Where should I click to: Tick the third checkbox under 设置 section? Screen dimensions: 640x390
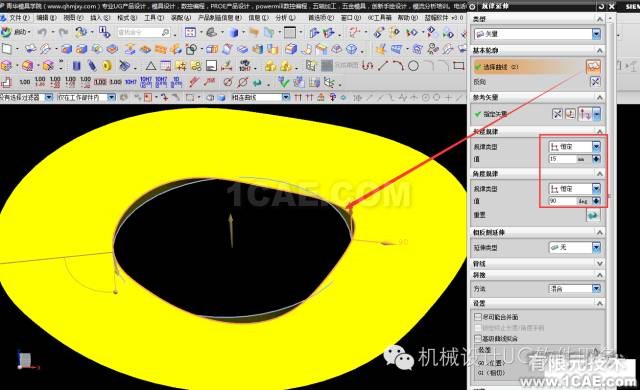(x=478, y=338)
